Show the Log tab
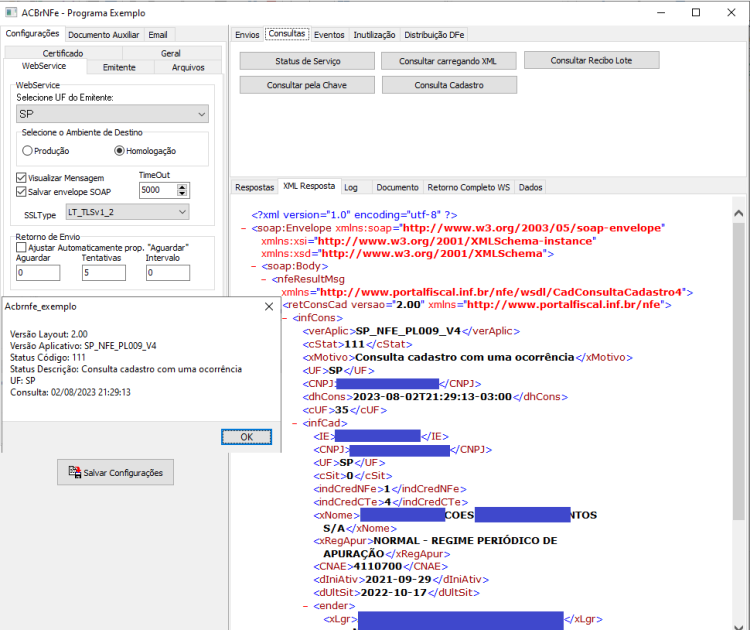This screenshot has width=750, height=630. (x=351, y=188)
